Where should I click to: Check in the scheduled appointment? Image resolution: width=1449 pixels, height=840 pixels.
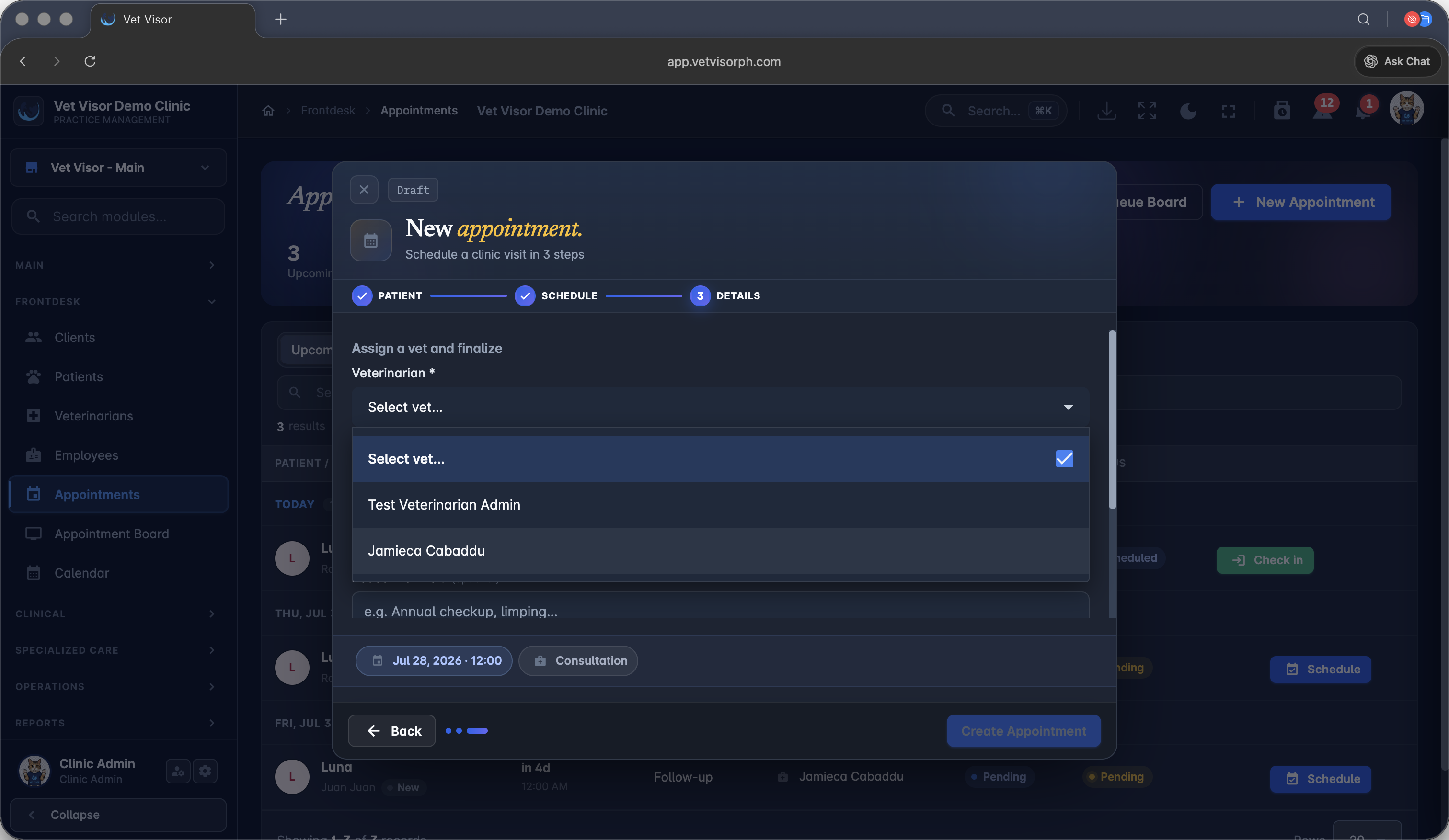coord(1265,560)
